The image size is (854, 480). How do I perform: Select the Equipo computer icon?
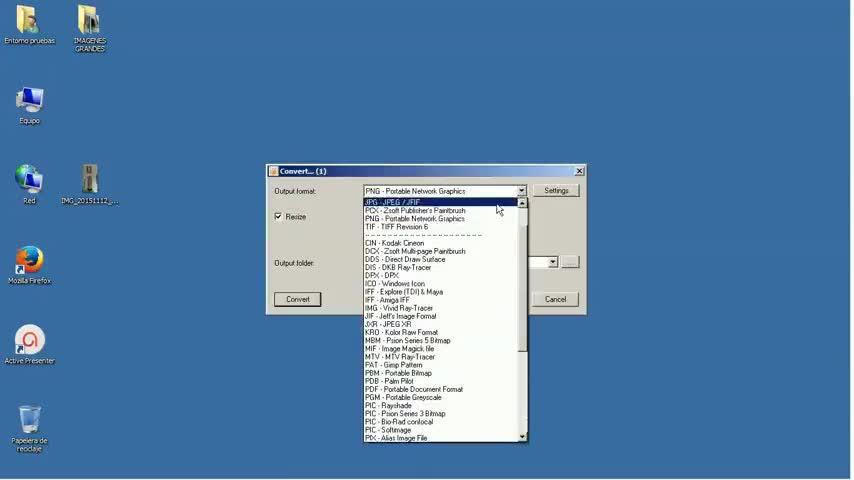29,105
